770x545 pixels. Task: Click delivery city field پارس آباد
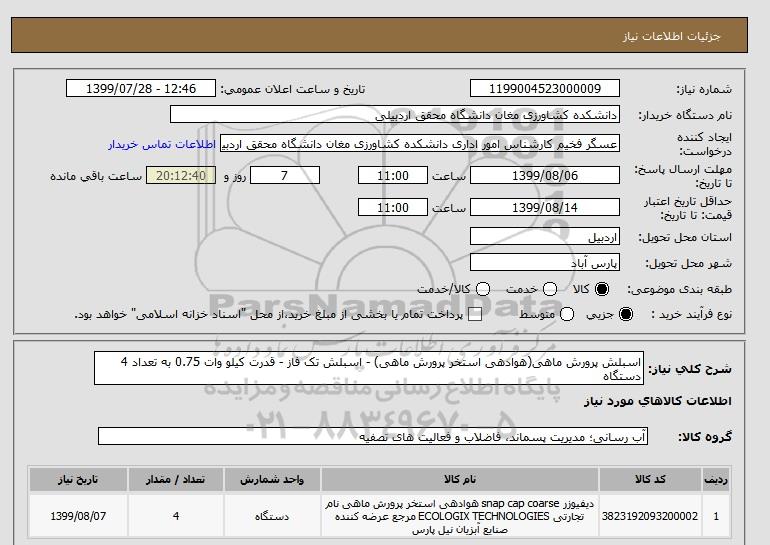click(545, 262)
